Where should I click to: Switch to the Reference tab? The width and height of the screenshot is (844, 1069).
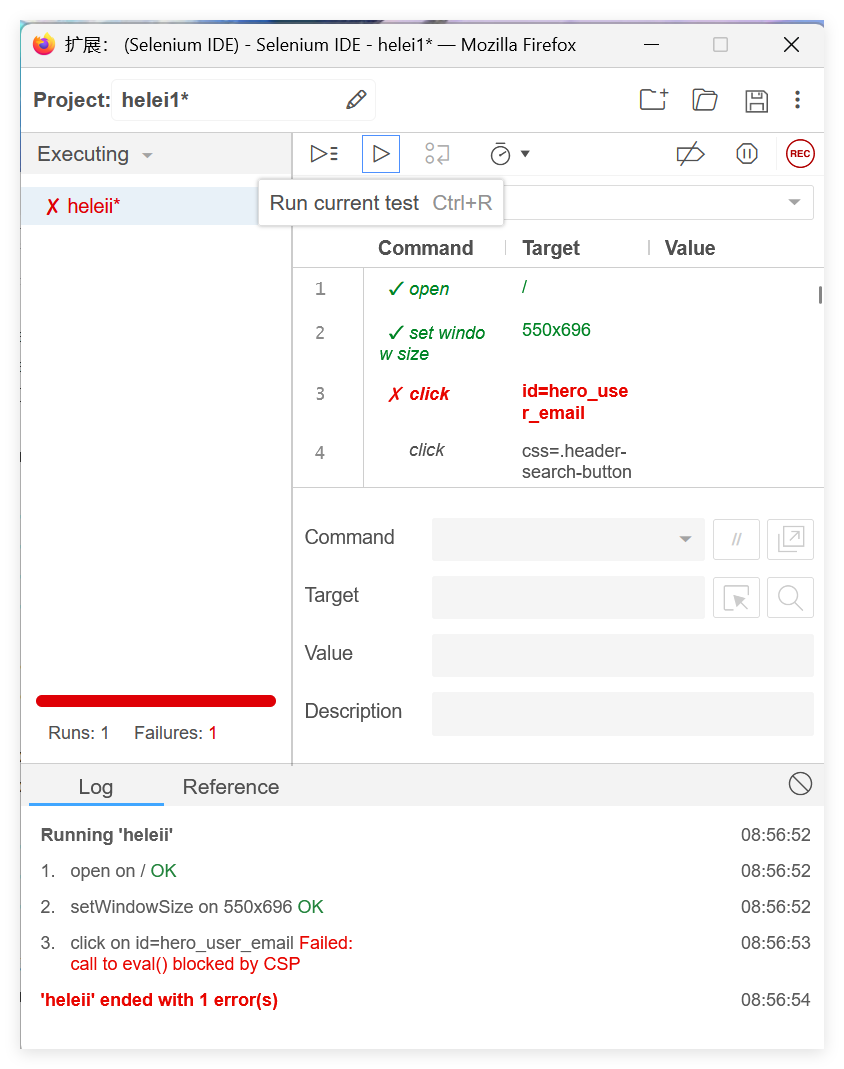230,787
